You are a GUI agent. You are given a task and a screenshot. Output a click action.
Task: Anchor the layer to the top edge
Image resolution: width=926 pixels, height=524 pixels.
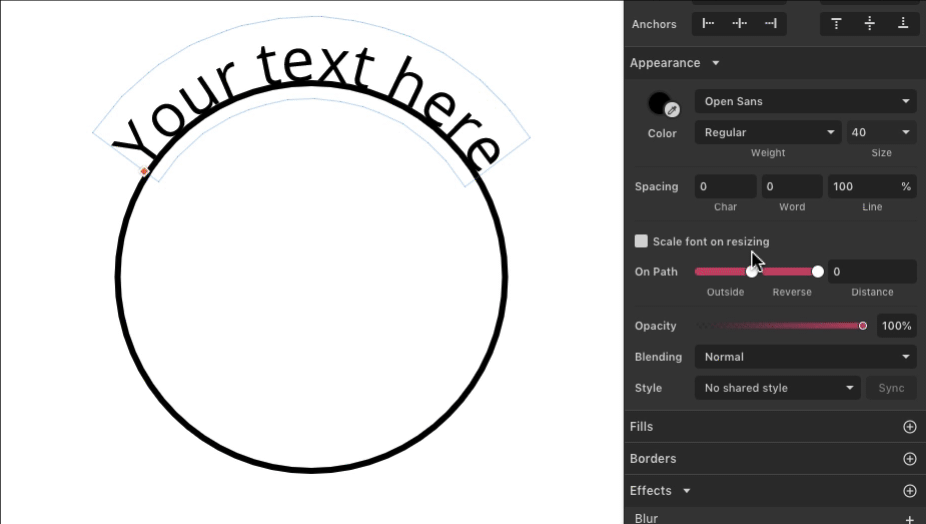click(x=838, y=24)
